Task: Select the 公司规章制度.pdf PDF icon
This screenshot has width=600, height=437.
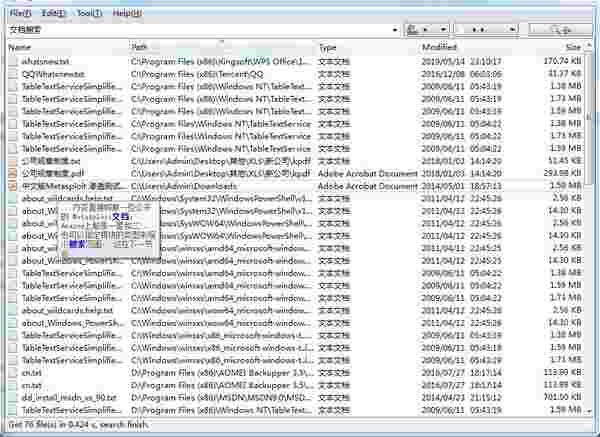Action: pos(13,173)
